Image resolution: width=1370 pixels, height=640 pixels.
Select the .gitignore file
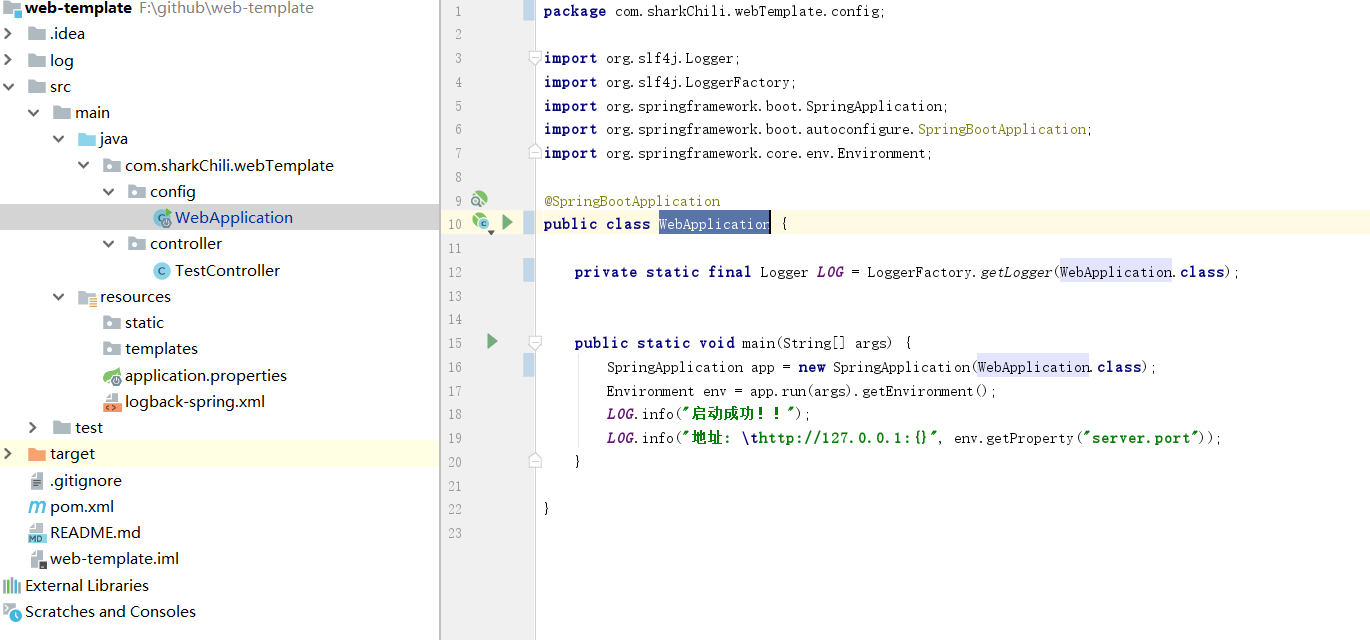coord(85,481)
